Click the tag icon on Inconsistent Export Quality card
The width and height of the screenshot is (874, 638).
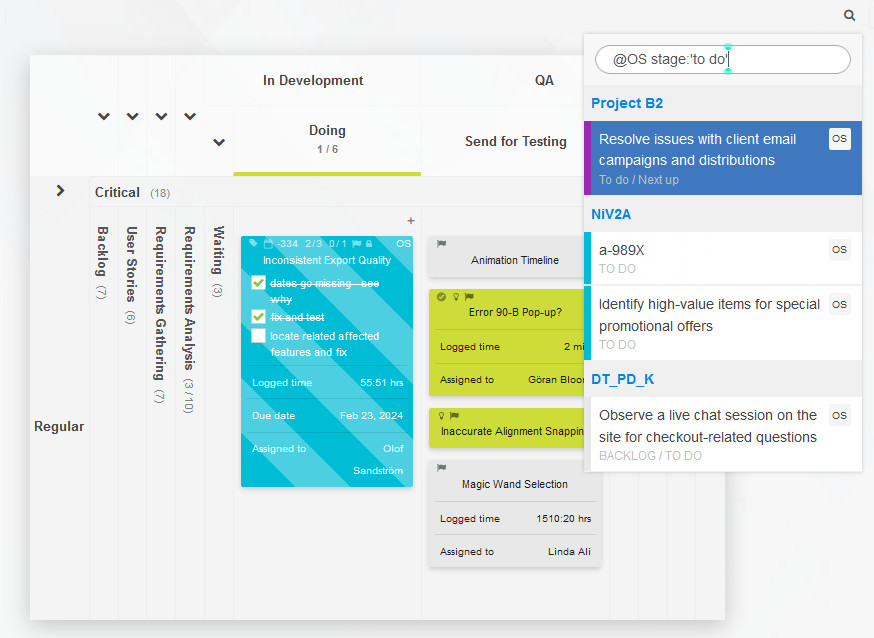pyautogui.click(x=253, y=243)
